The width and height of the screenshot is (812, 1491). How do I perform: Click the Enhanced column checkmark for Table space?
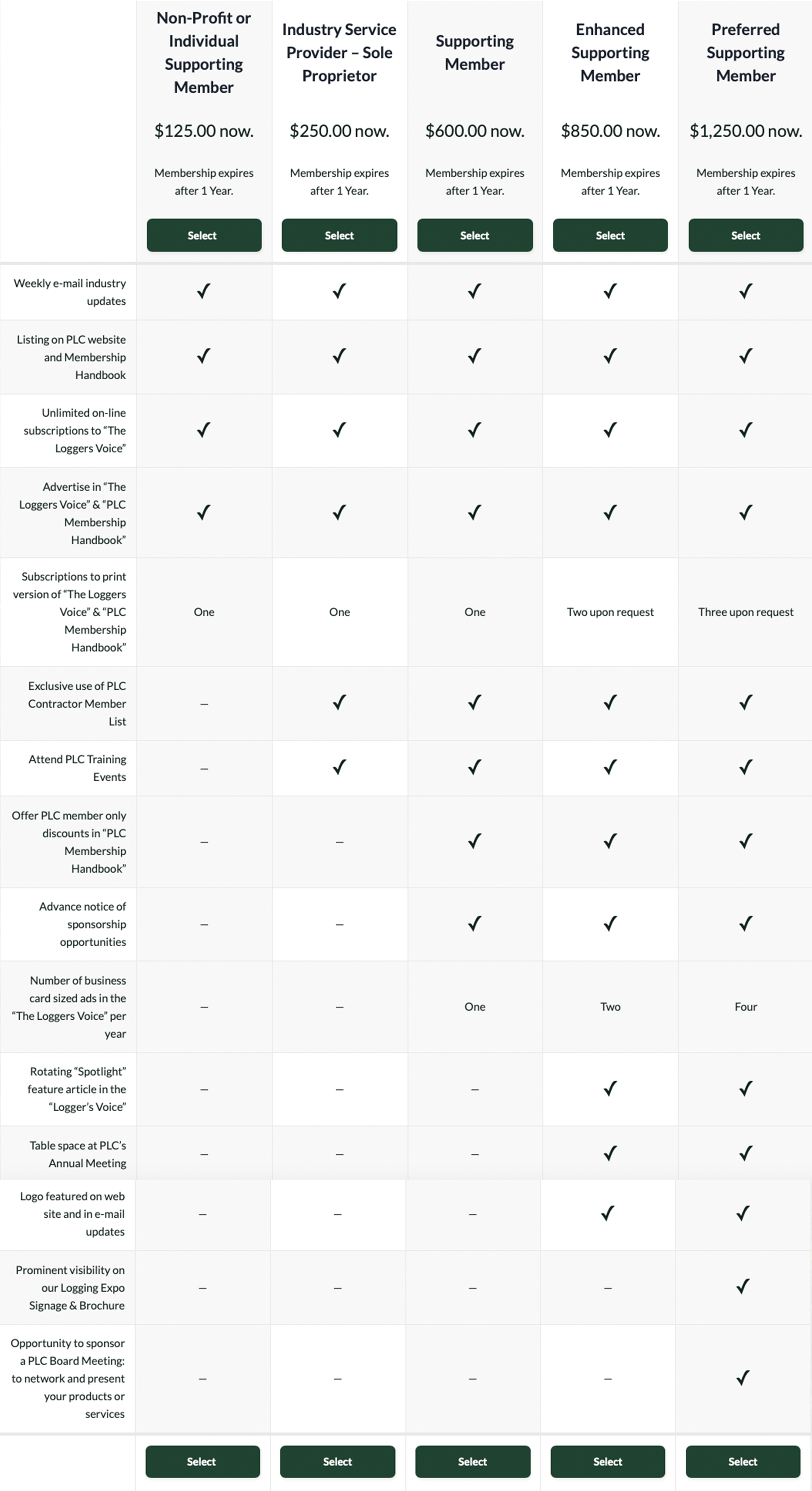pos(610,1153)
